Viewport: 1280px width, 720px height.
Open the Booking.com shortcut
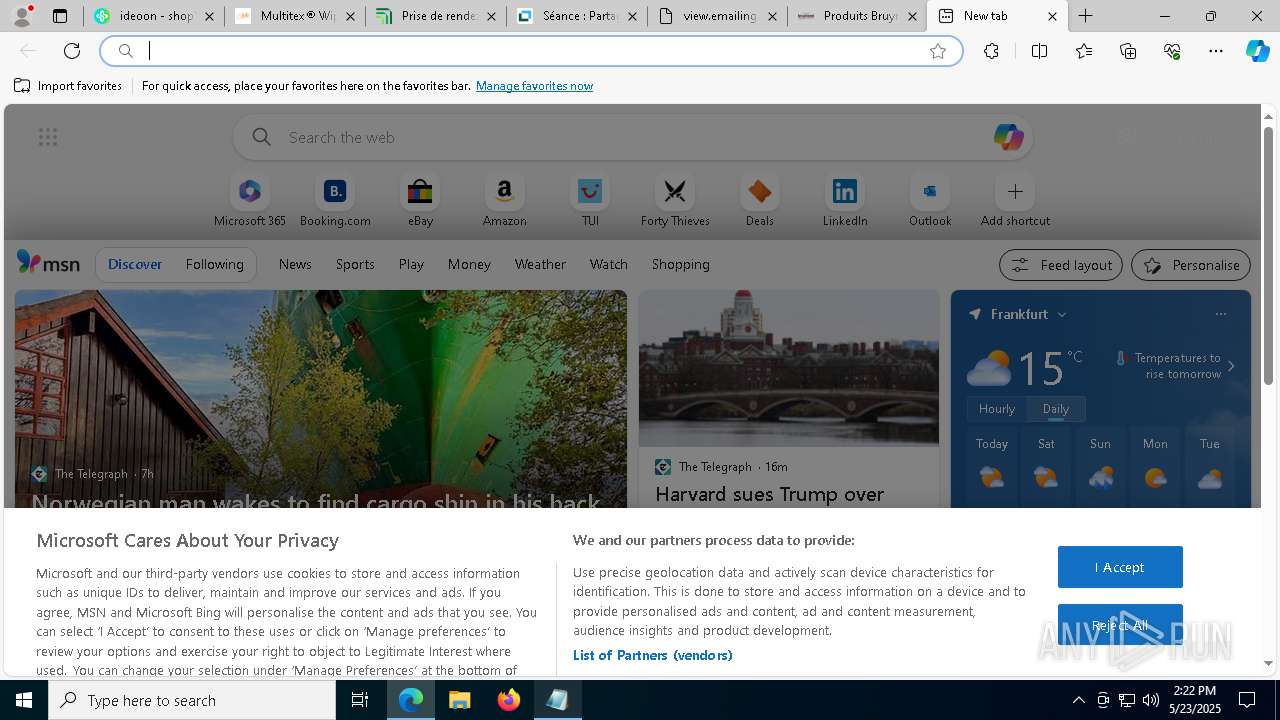(x=335, y=201)
